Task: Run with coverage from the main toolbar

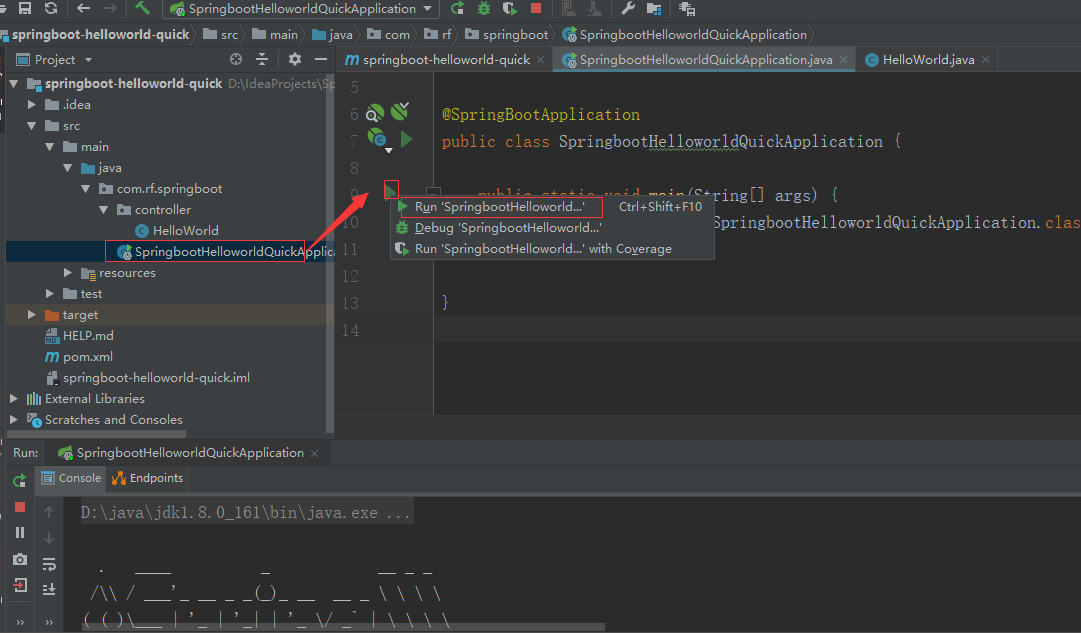Action: (510, 8)
